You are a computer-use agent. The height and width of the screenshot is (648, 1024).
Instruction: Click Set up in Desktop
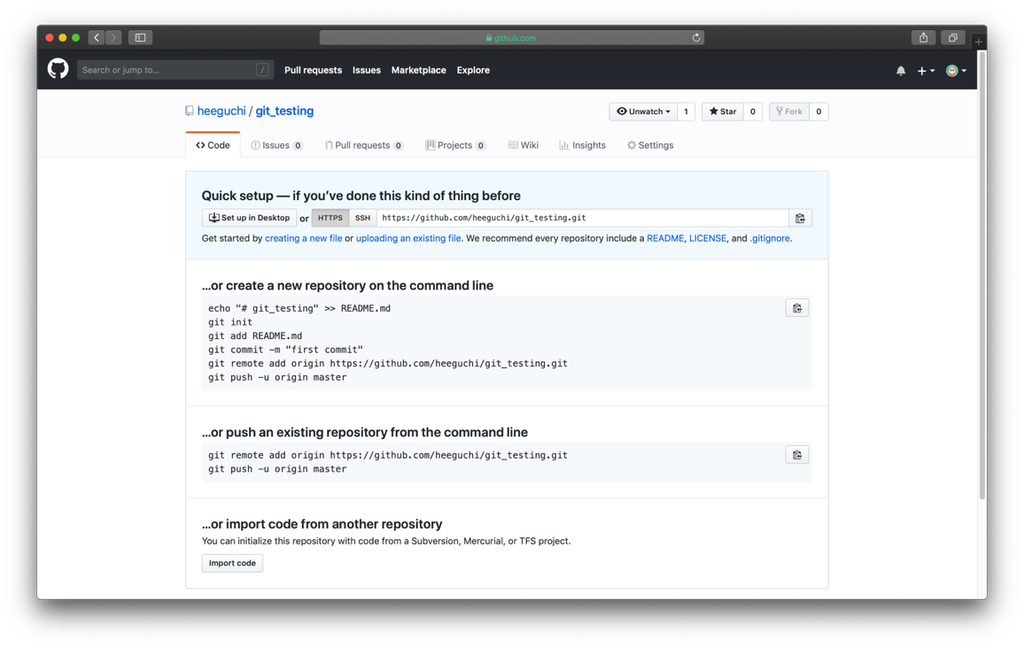coord(249,218)
